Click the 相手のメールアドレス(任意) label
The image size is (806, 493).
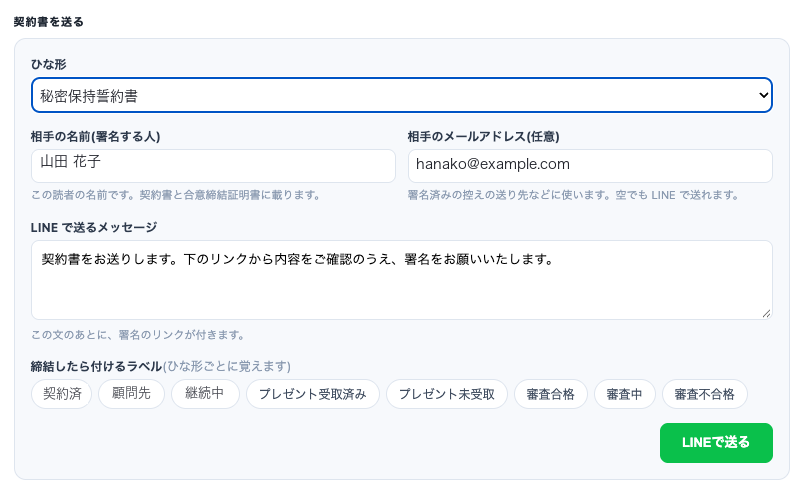pyautogui.click(x=483, y=136)
